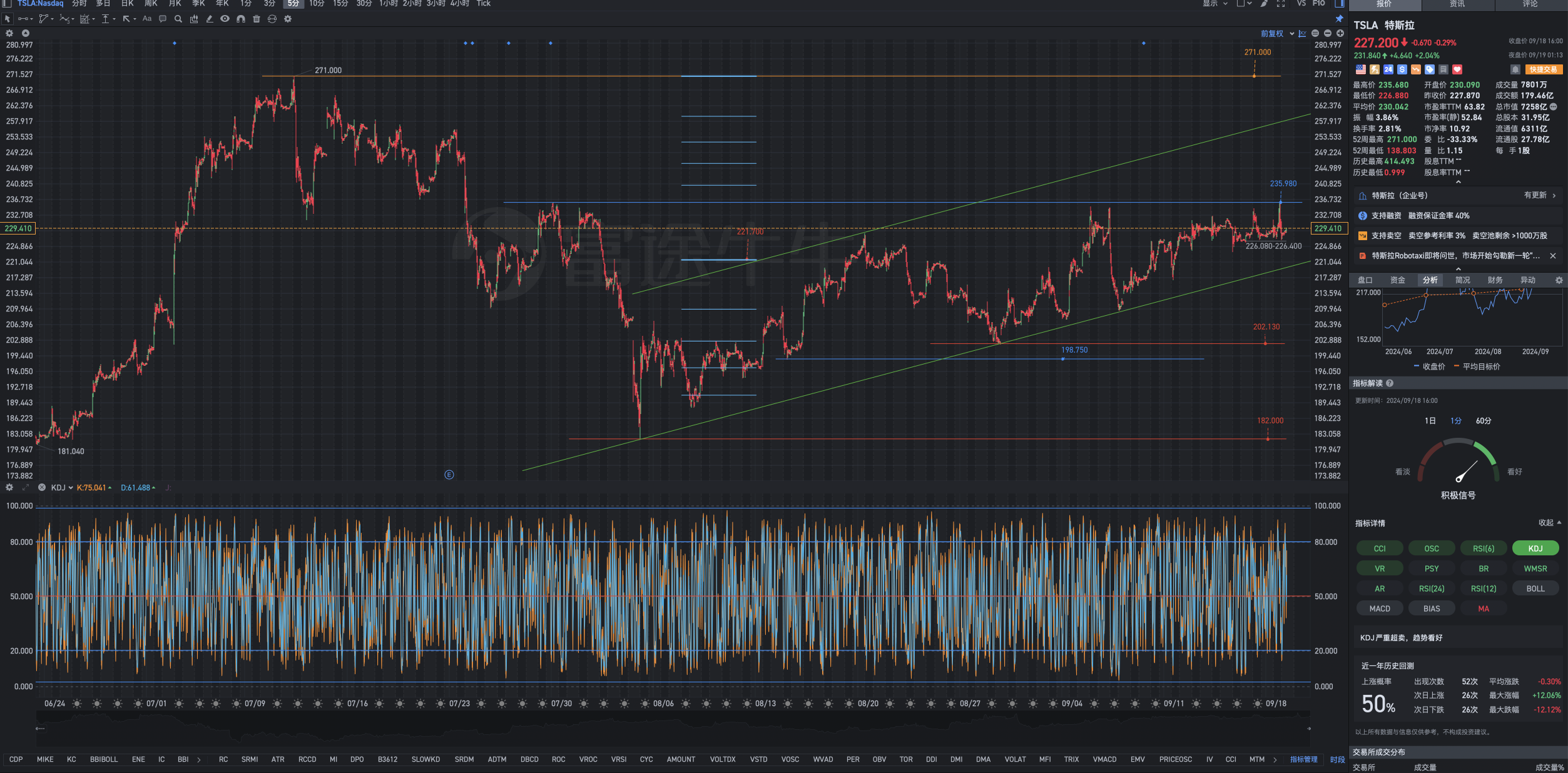Toggle right sidebar panel visibility
The width and height of the screenshot is (1568, 773).
[x=1340, y=4]
